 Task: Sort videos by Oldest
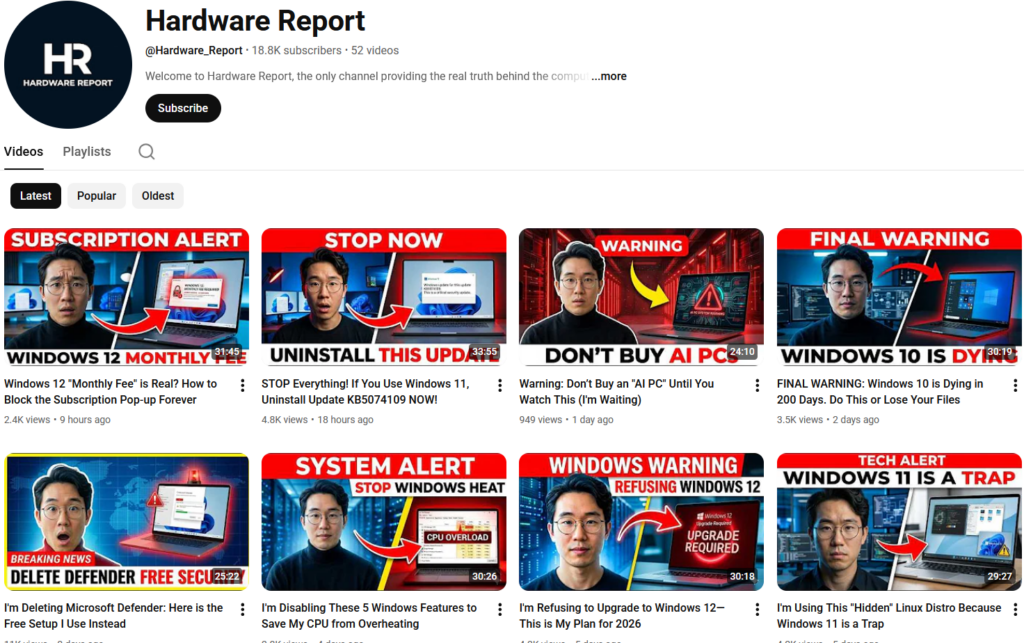click(158, 196)
